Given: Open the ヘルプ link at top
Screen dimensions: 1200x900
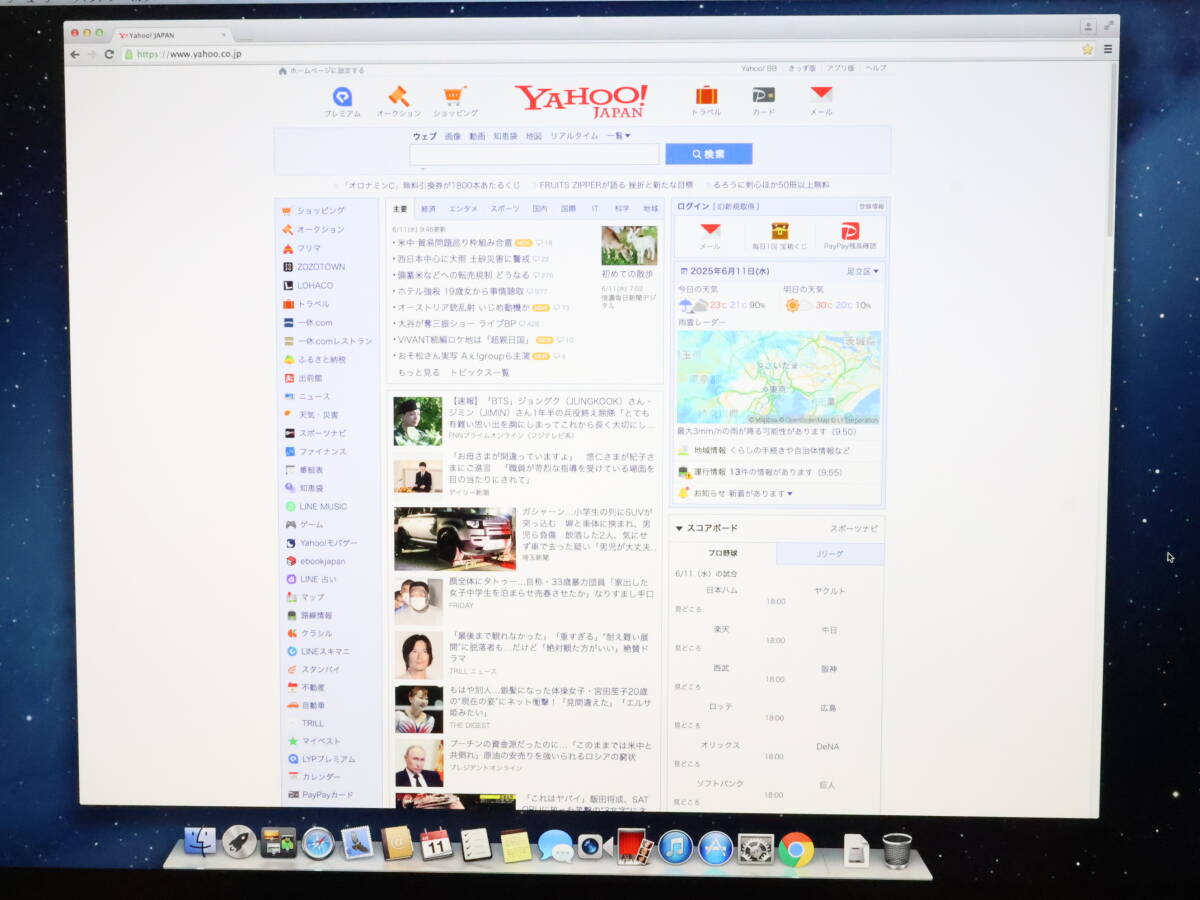Looking at the screenshot, I should [x=875, y=68].
